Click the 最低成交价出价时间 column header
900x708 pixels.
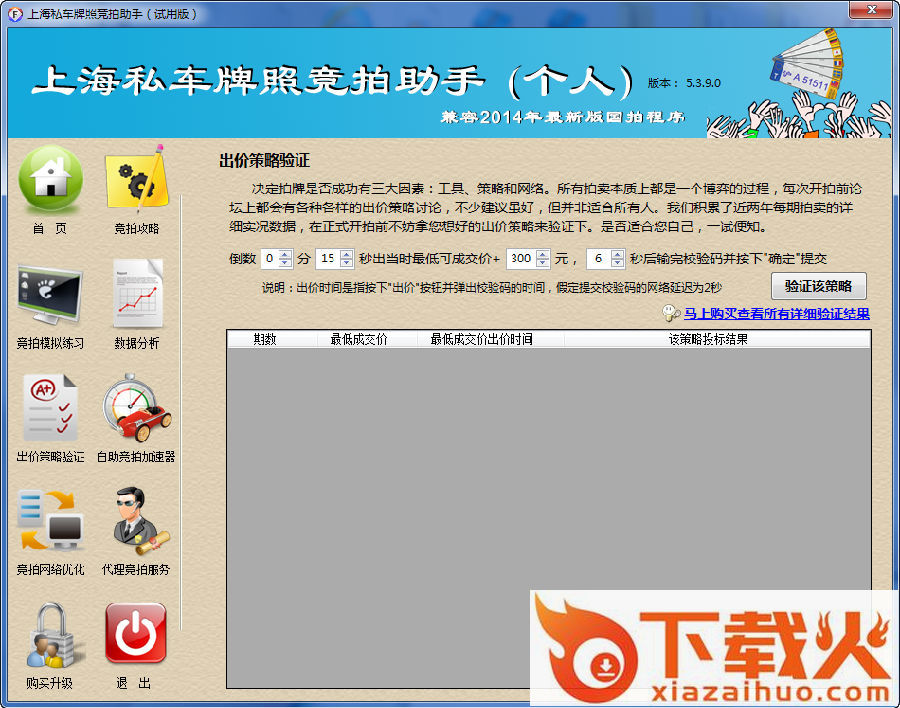481,340
